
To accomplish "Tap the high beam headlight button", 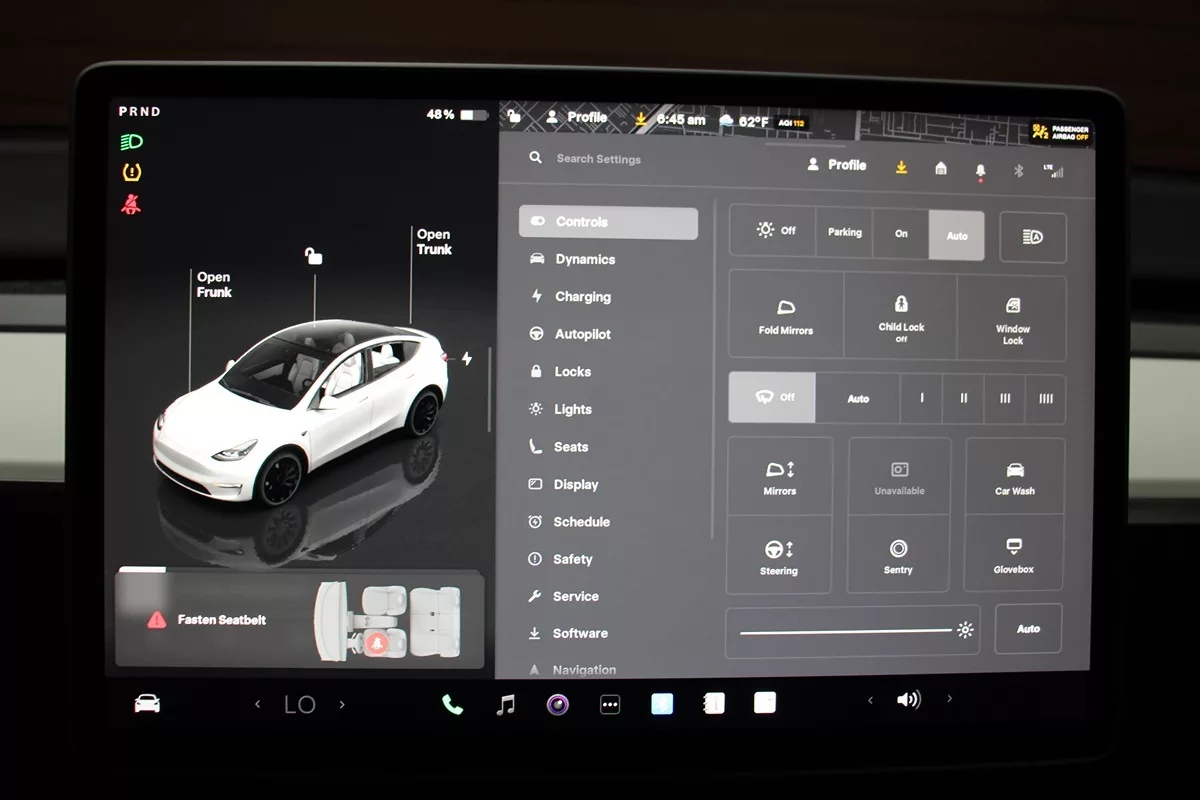I will click(x=1032, y=237).
